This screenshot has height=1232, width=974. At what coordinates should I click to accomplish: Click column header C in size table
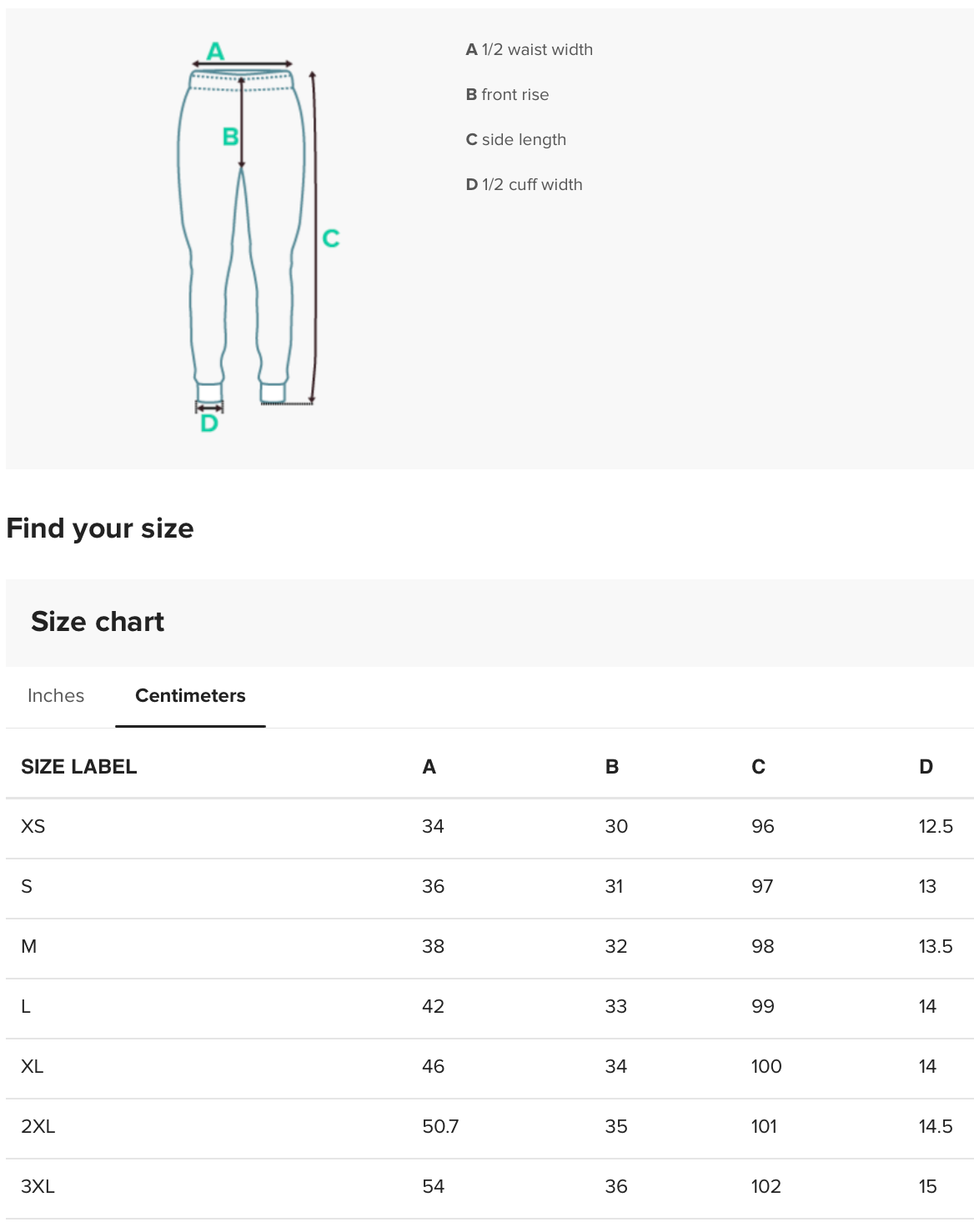coord(758,767)
